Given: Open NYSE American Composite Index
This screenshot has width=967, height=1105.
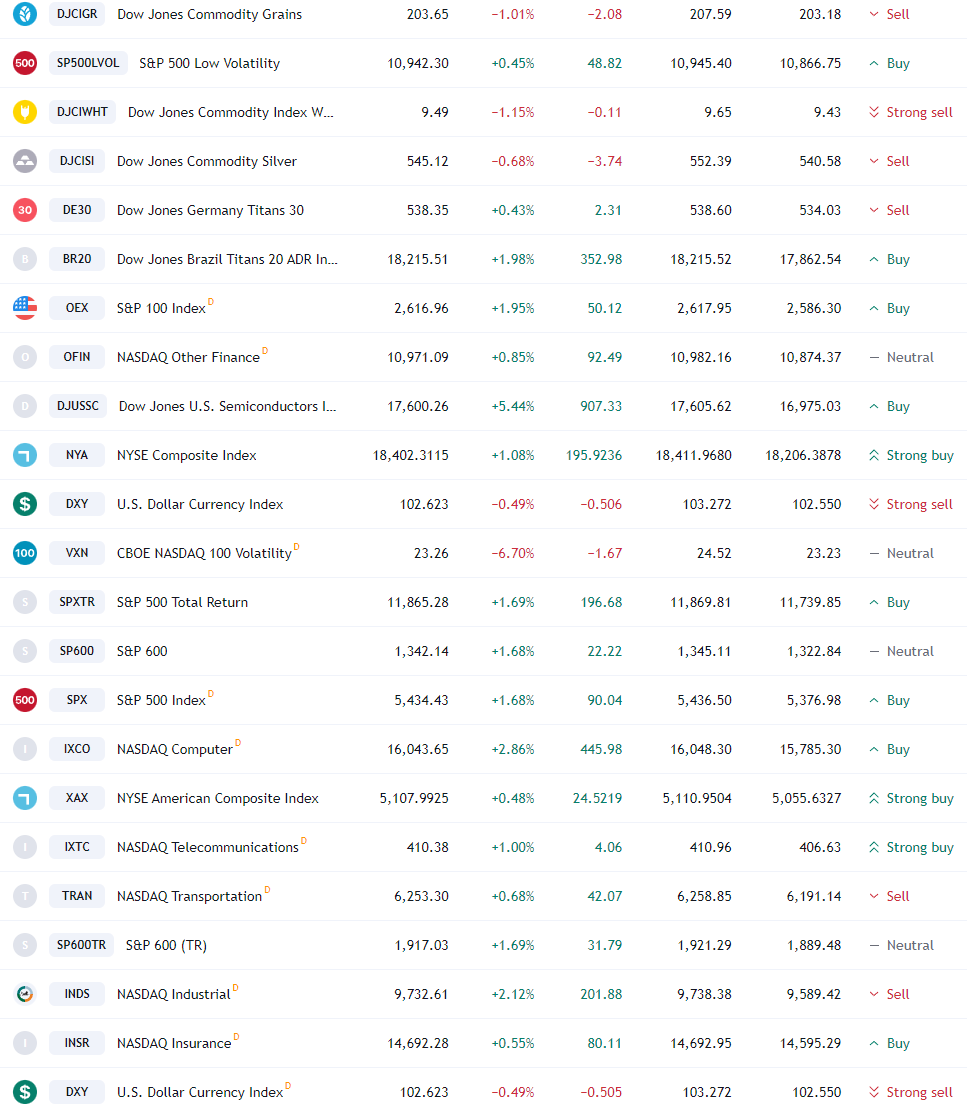Looking at the screenshot, I should coord(218,798).
